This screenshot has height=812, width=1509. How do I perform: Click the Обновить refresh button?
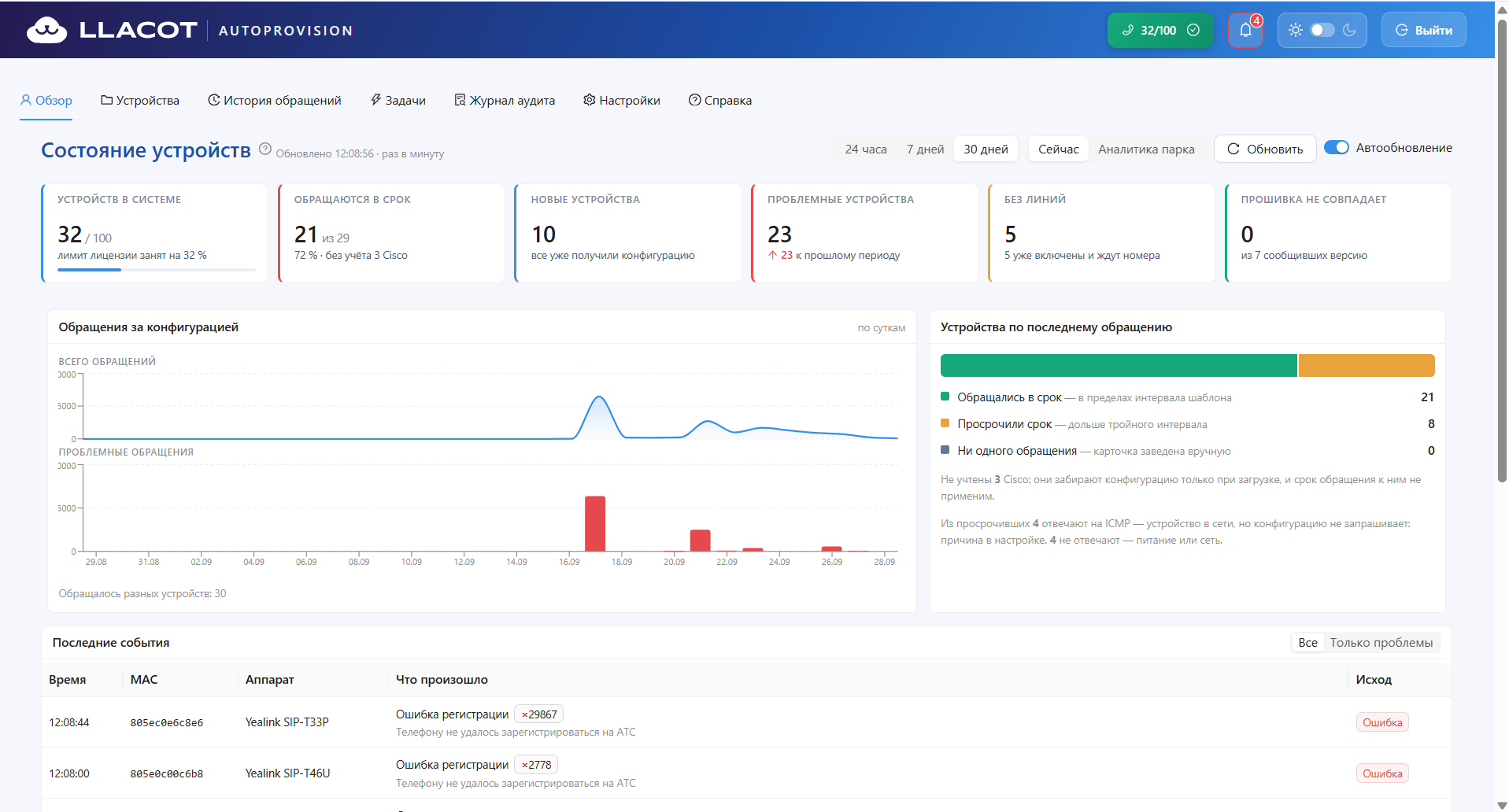[1265, 149]
